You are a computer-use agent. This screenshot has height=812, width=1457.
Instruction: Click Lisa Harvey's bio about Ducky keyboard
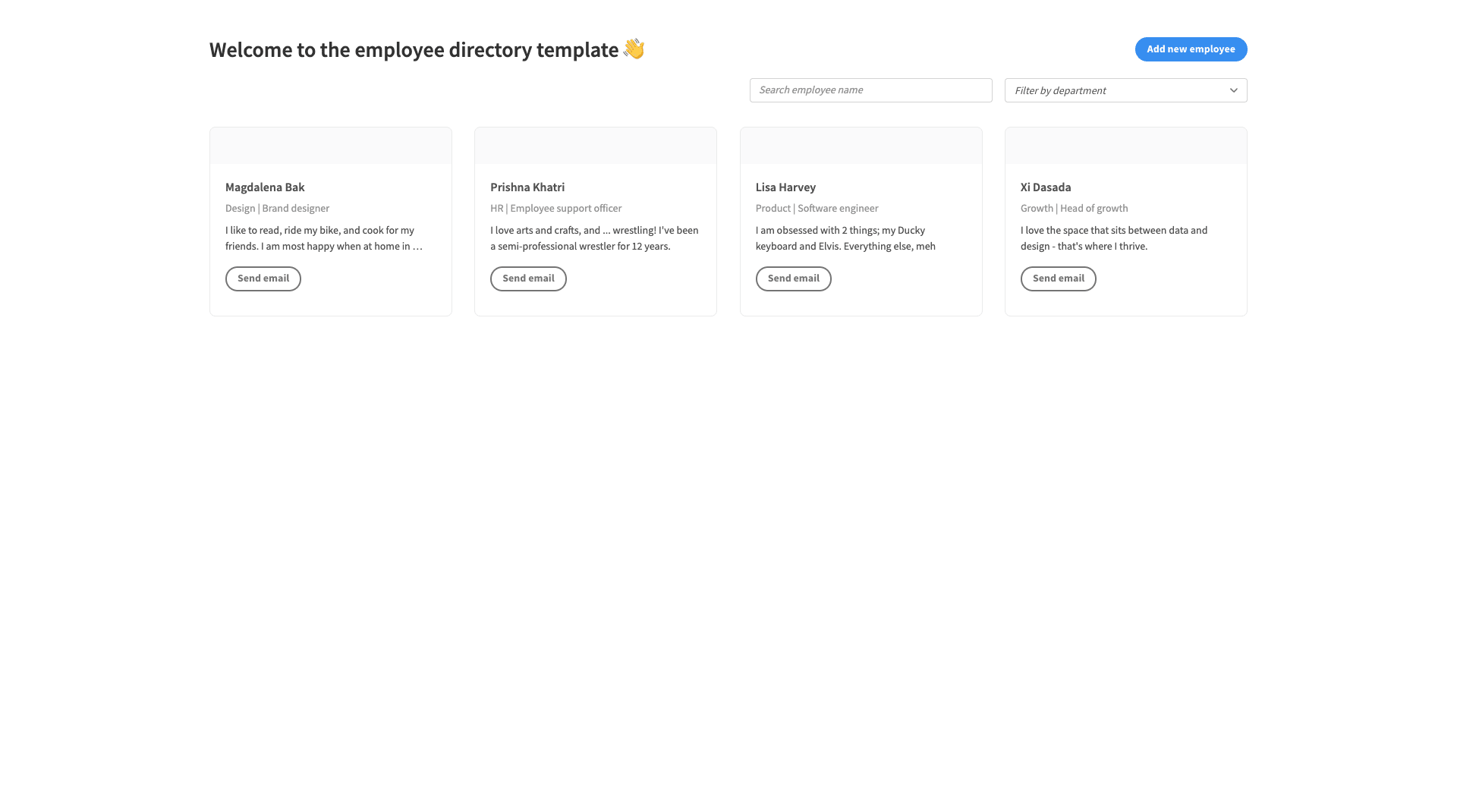click(x=845, y=238)
